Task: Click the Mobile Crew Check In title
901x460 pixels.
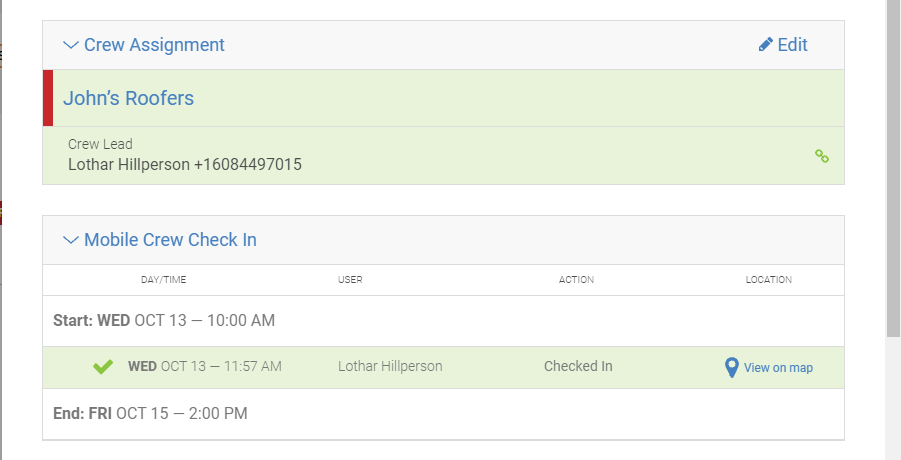Action: pos(170,240)
